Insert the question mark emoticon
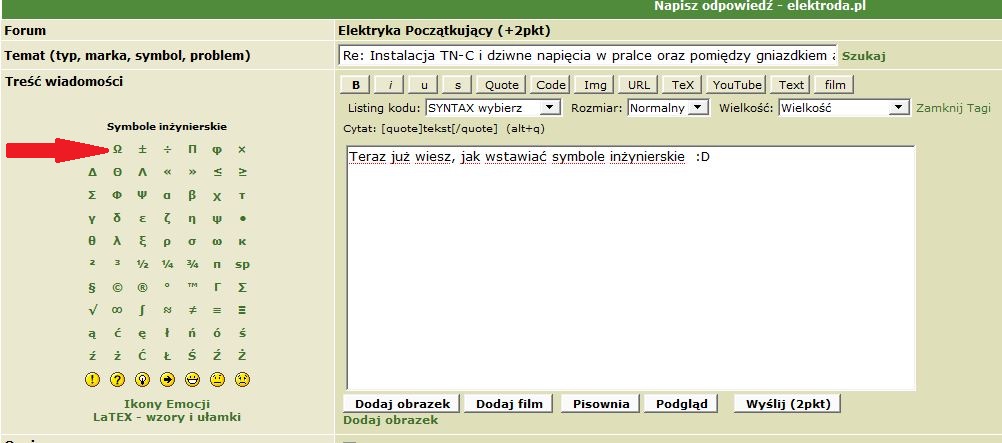 pos(117,380)
